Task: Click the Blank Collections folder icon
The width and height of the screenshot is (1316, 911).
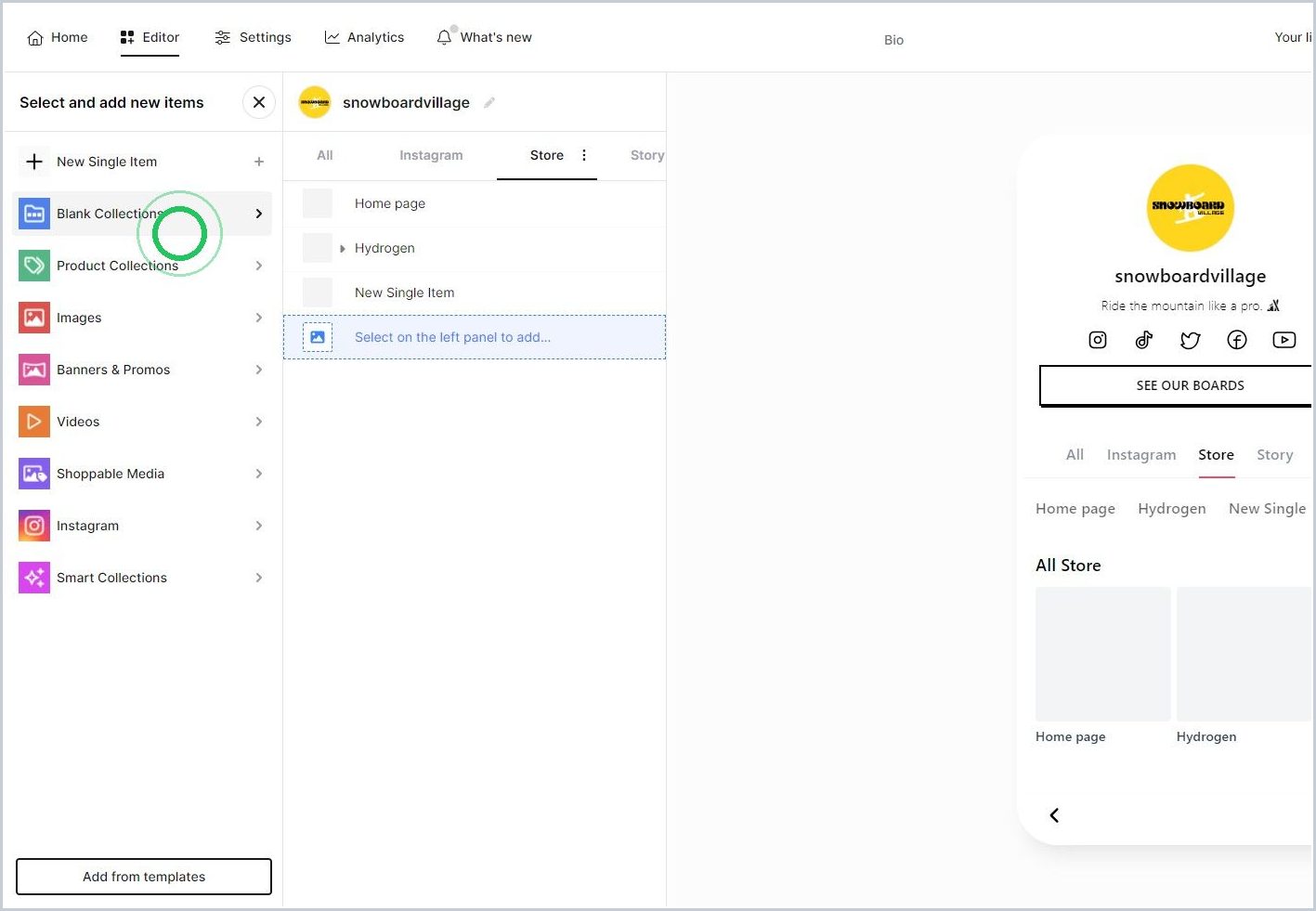Action: pos(34,214)
